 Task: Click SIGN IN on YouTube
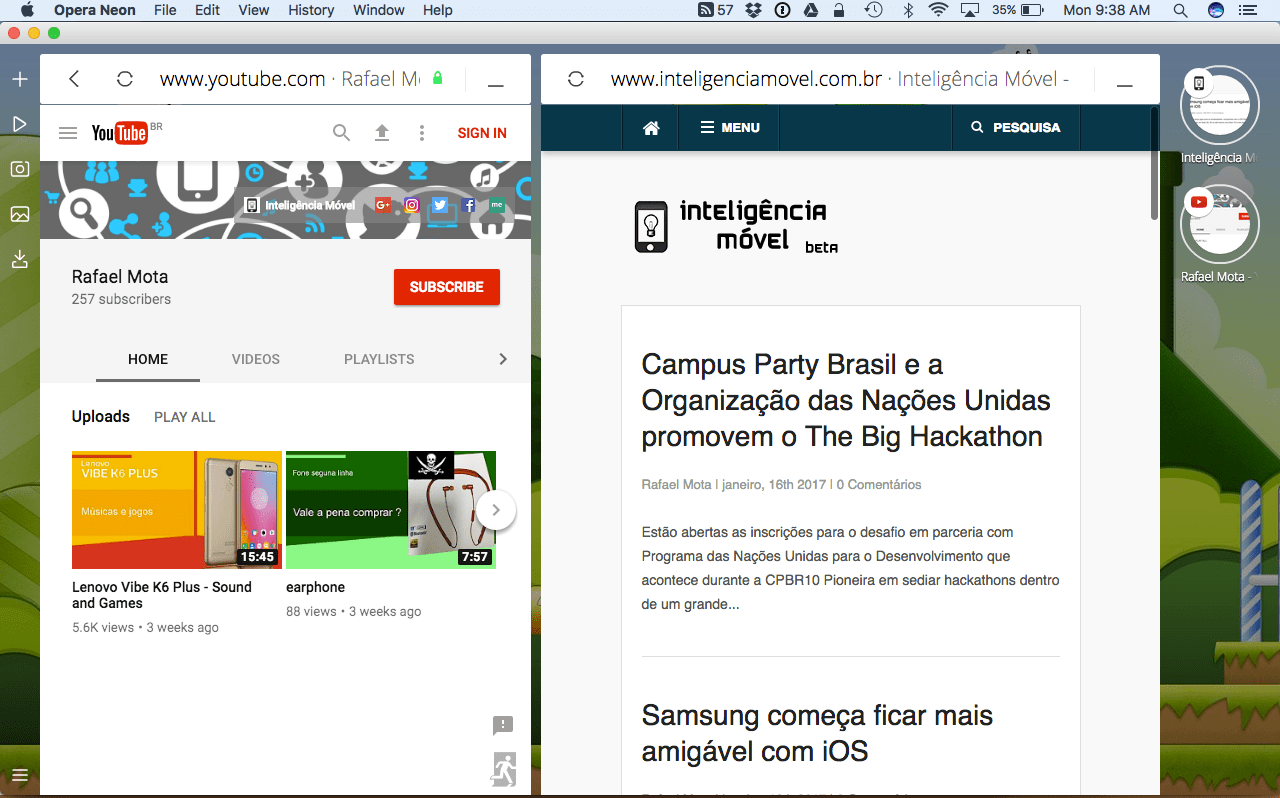[x=482, y=133]
